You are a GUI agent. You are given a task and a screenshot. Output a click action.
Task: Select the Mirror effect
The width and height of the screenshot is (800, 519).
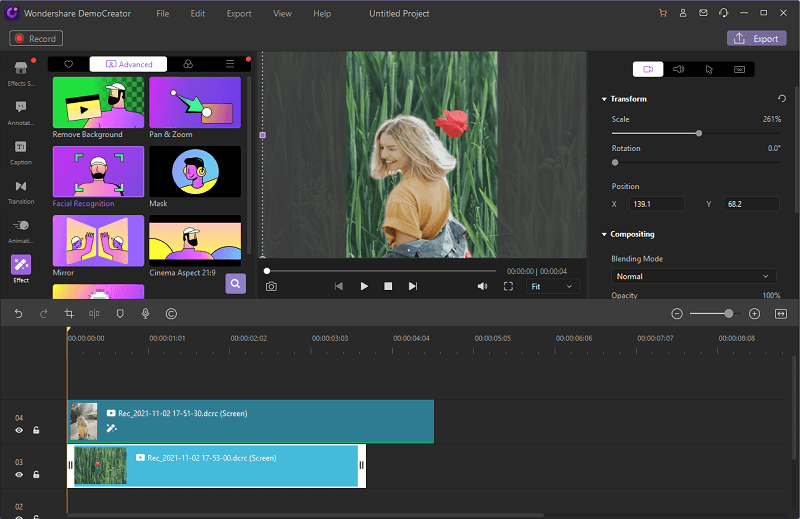[x=98, y=246]
